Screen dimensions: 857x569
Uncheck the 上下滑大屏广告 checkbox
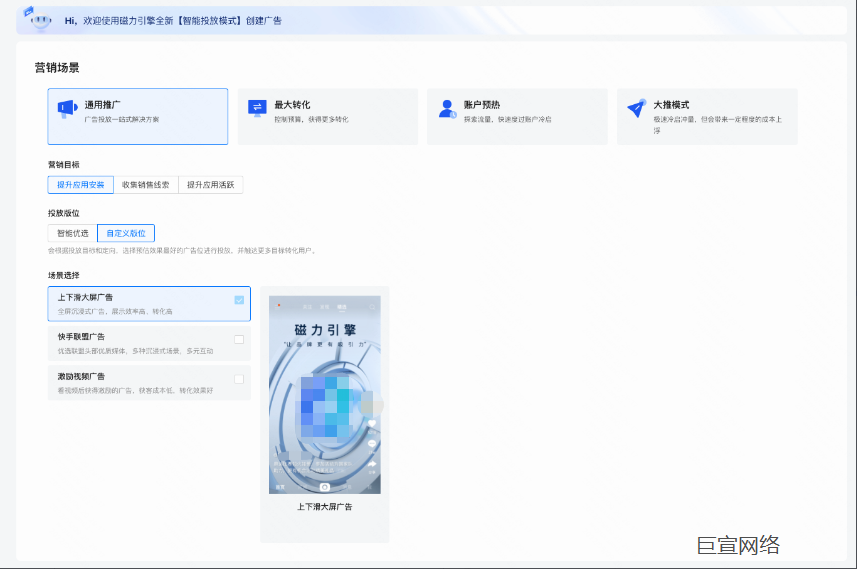(239, 299)
